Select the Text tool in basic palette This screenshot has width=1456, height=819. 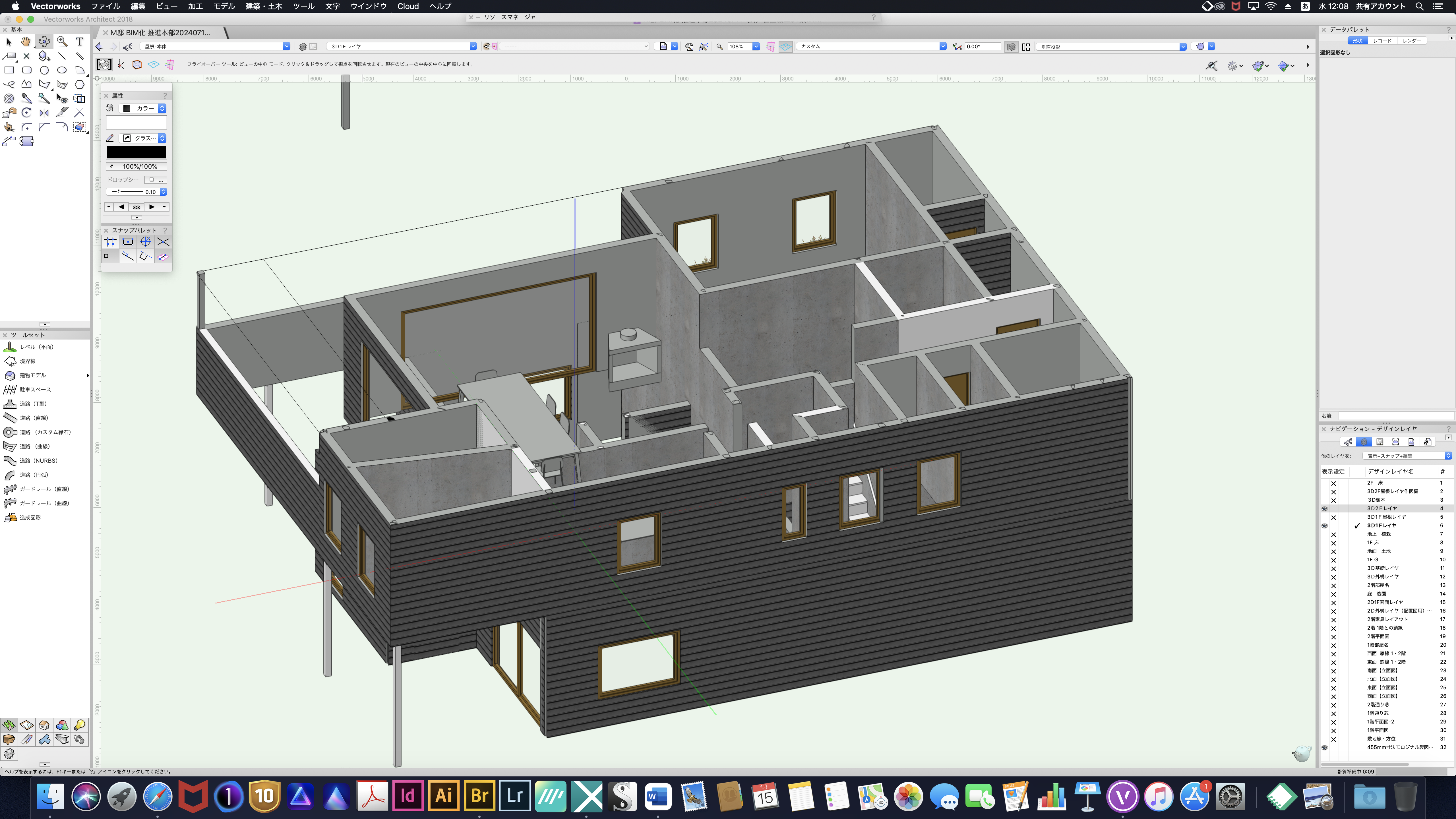(80, 41)
